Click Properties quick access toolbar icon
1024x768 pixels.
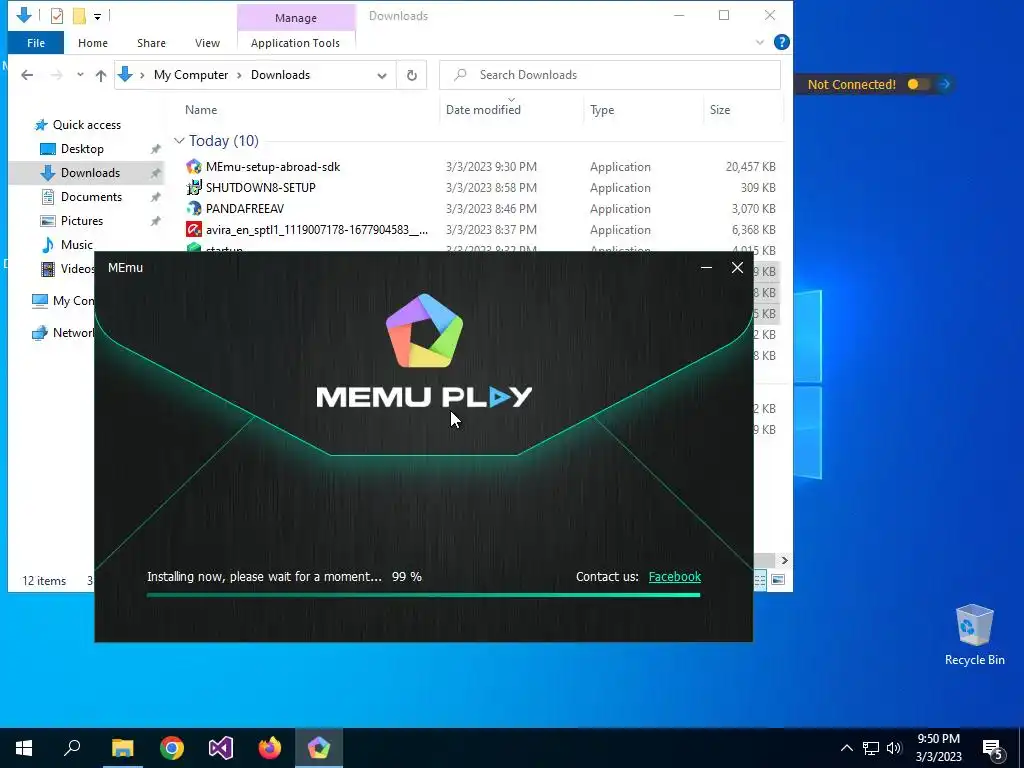pos(57,15)
